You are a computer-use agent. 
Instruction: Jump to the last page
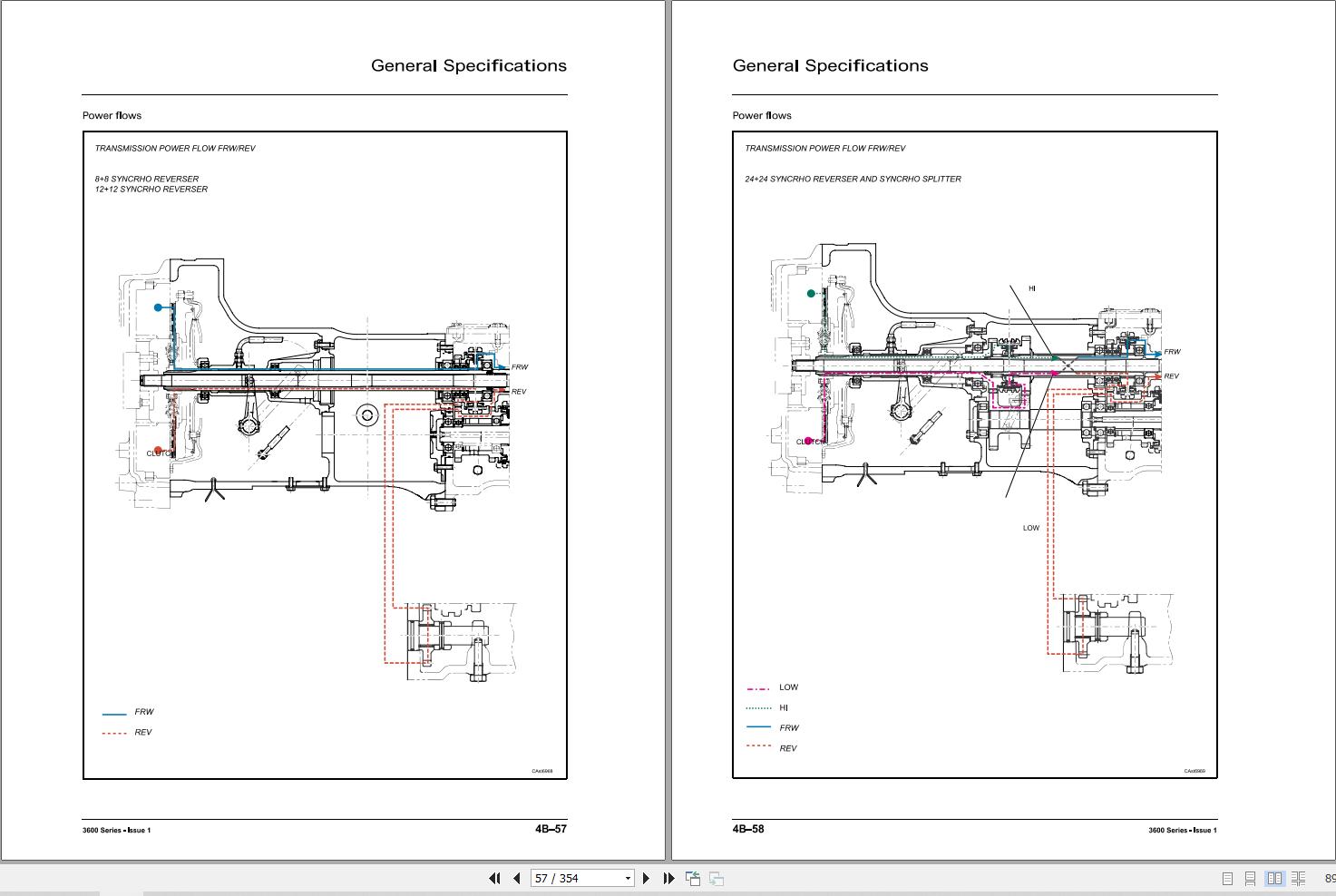click(669, 878)
